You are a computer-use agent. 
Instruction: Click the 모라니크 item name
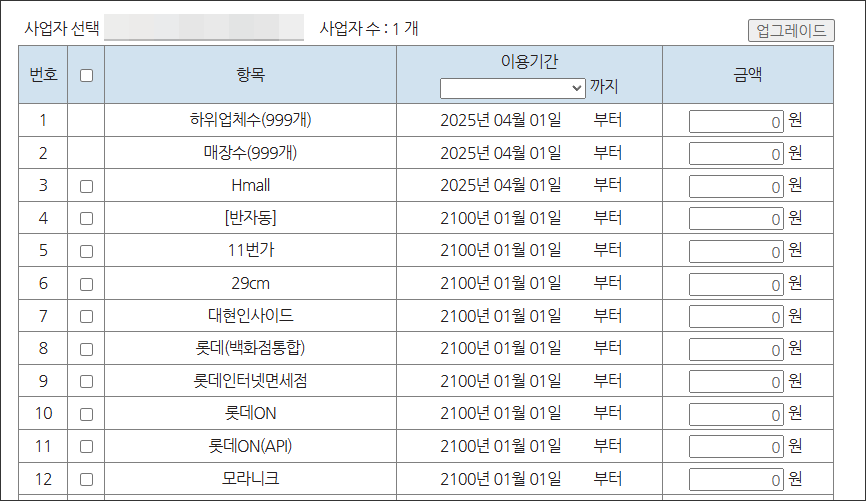250,478
